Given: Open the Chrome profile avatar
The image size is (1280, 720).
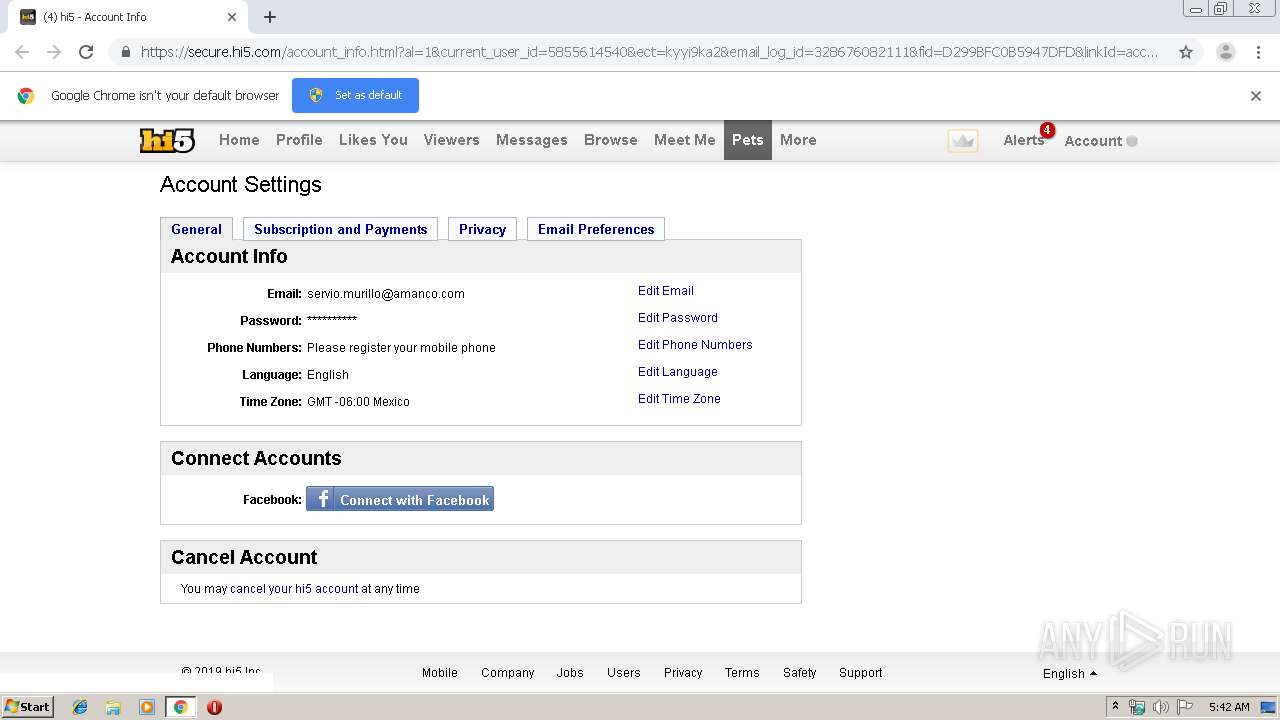Looking at the screenshot, I should click(1225, 52).
